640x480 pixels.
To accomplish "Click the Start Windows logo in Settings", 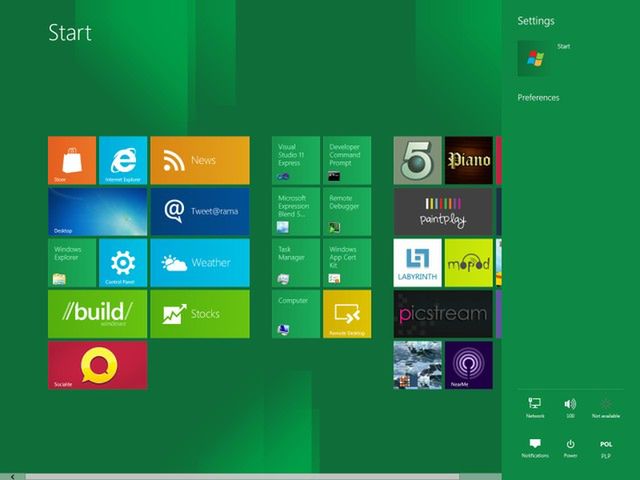I will pyautogui.click(x=534, y=58).
